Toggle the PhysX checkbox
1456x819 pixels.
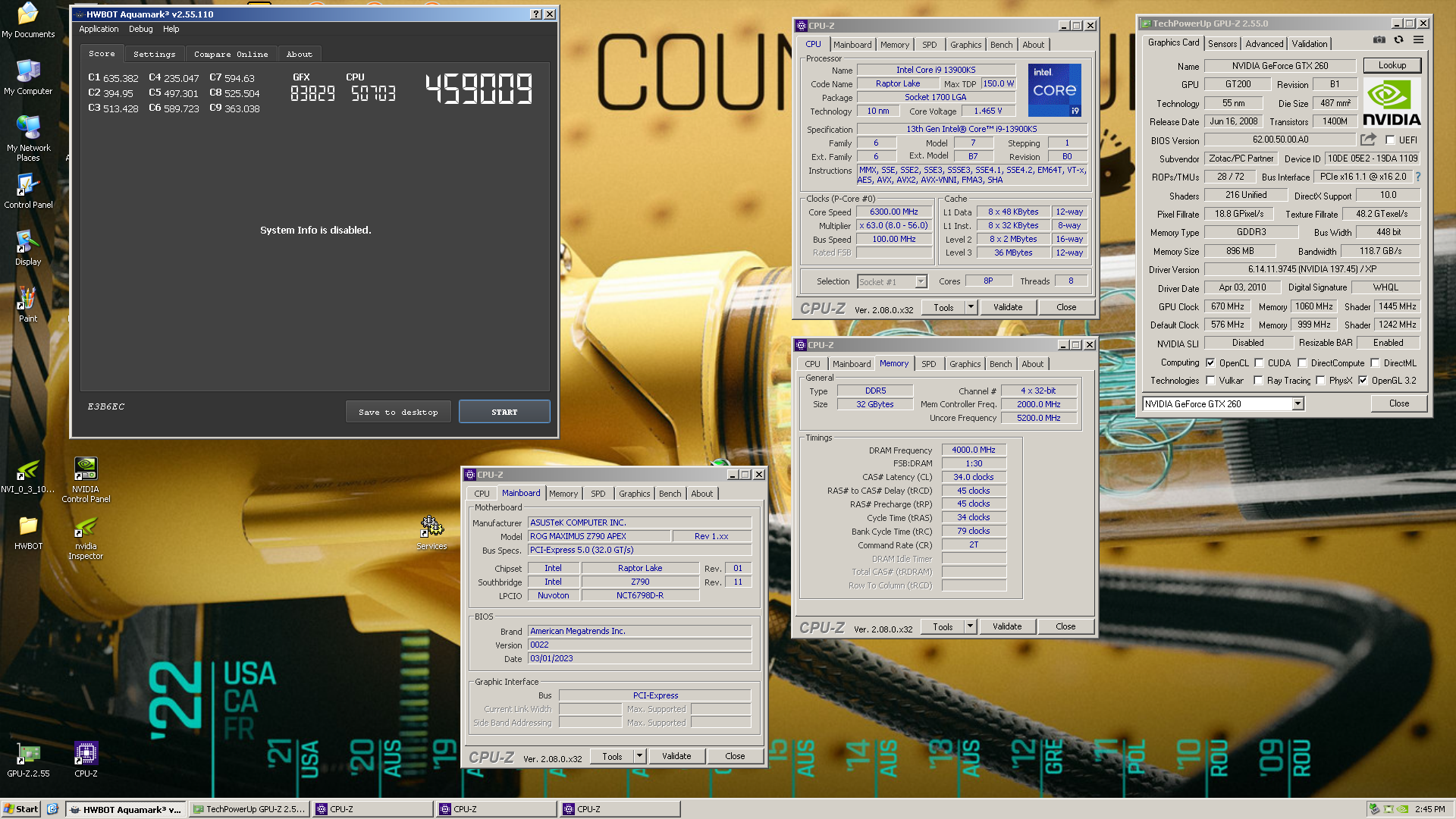(x=1321, y=381)
